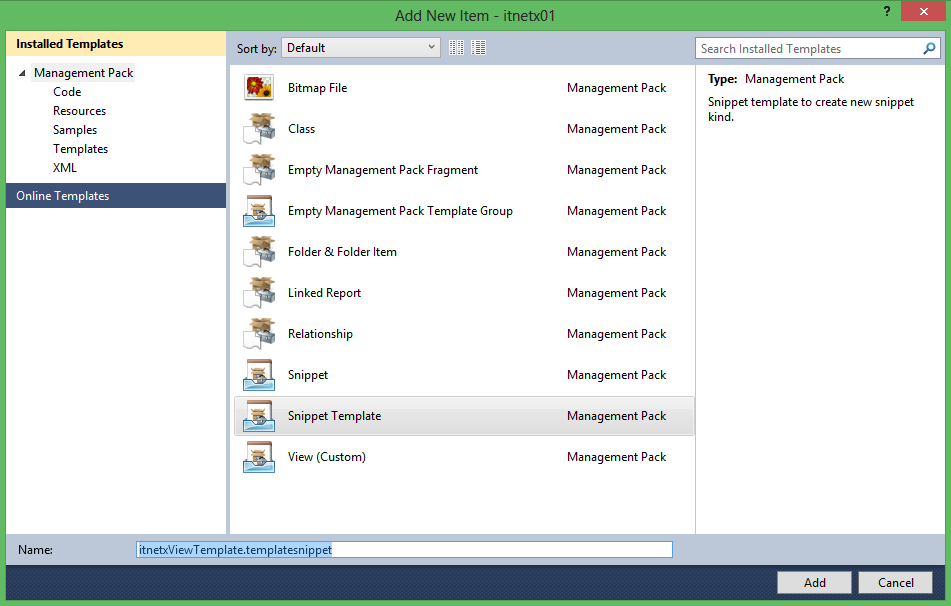Switch to small icons view
This screenshot has height=606, width=951.
click(x=457, y=48)
